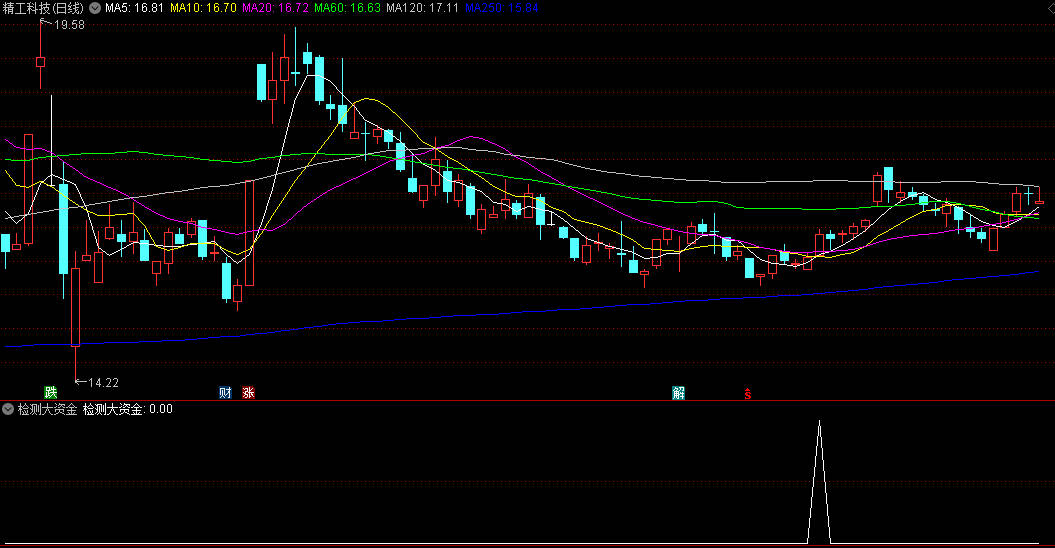Image resolution: width=1055 pixels, height=548 pixels.
Task: Click the red $ marker icon
Action: [748, 394]
